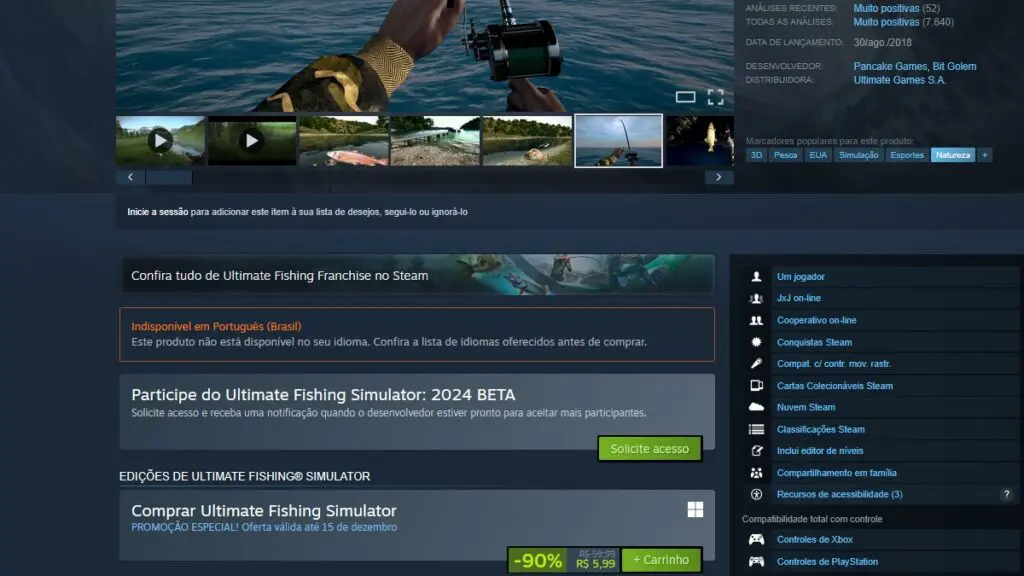Go back using the carousel left arrow

(x=130, y=176)
